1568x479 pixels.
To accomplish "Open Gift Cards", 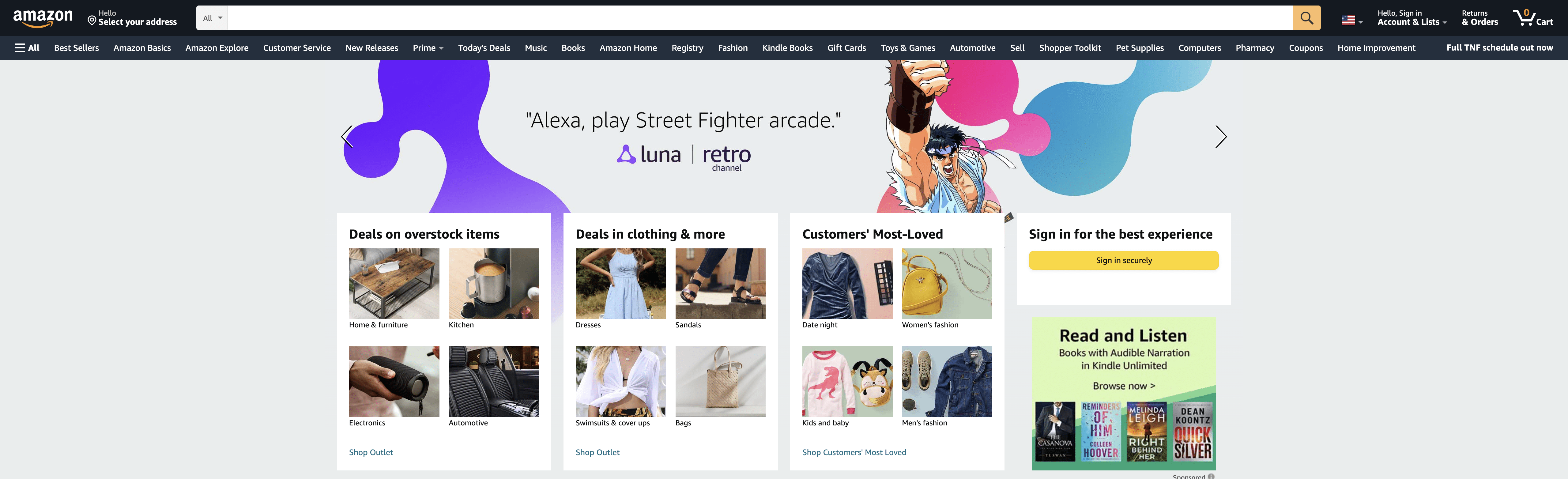I will (846, 48).
